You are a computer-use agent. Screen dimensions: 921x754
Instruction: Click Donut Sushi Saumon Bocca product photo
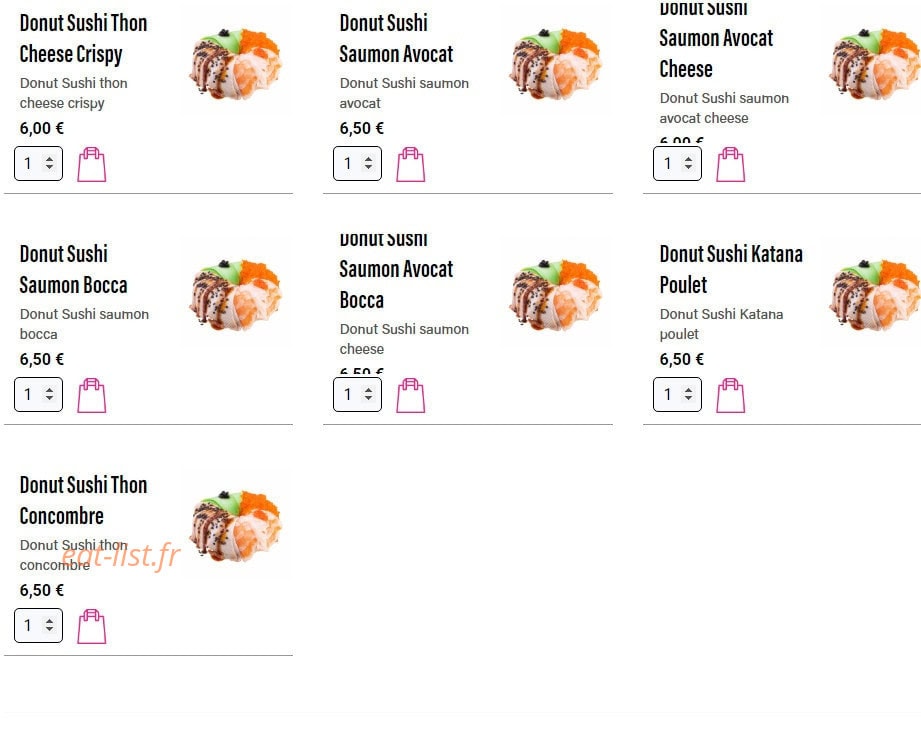click(236, 292)
